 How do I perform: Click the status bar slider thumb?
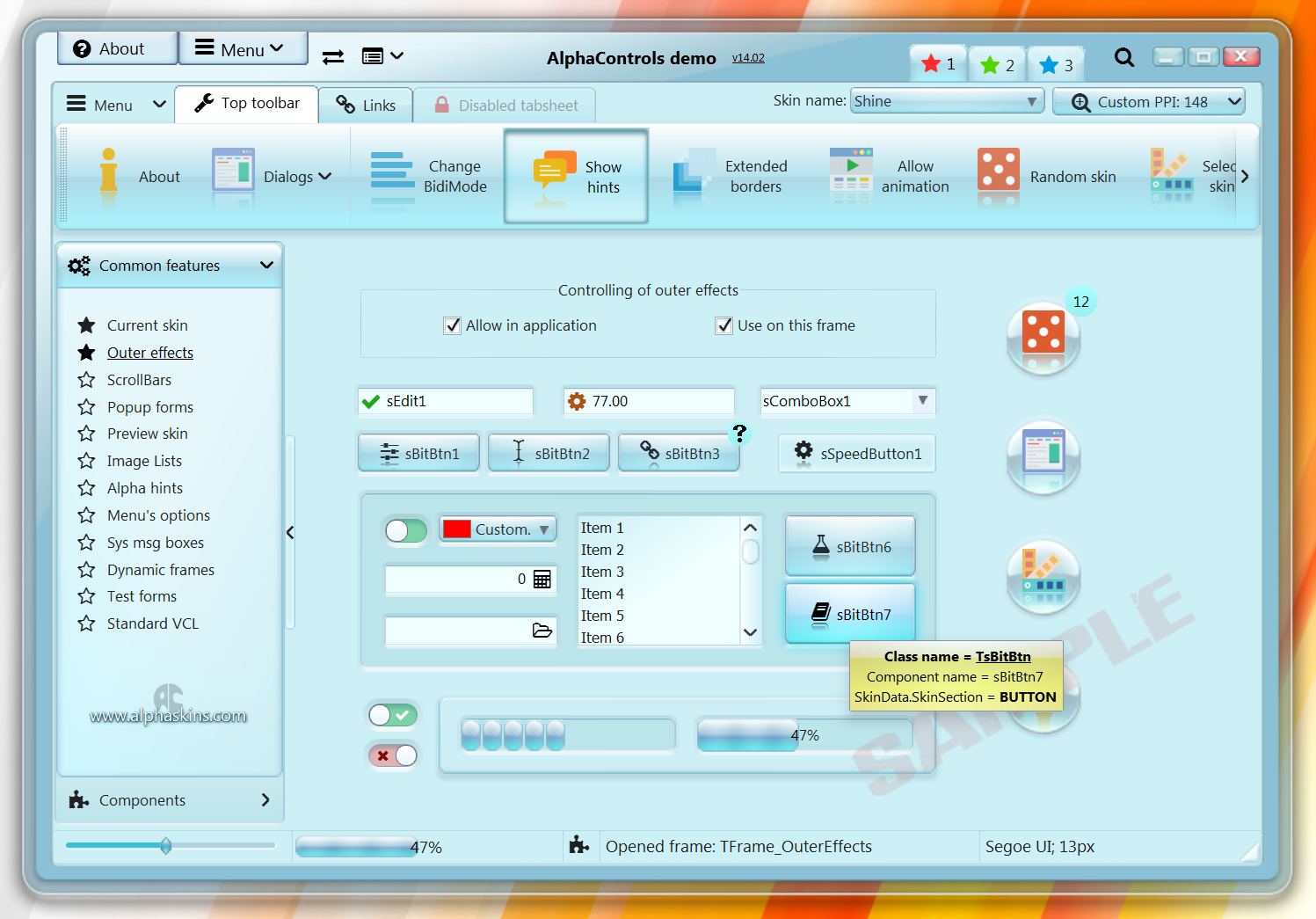pos(165,846)
